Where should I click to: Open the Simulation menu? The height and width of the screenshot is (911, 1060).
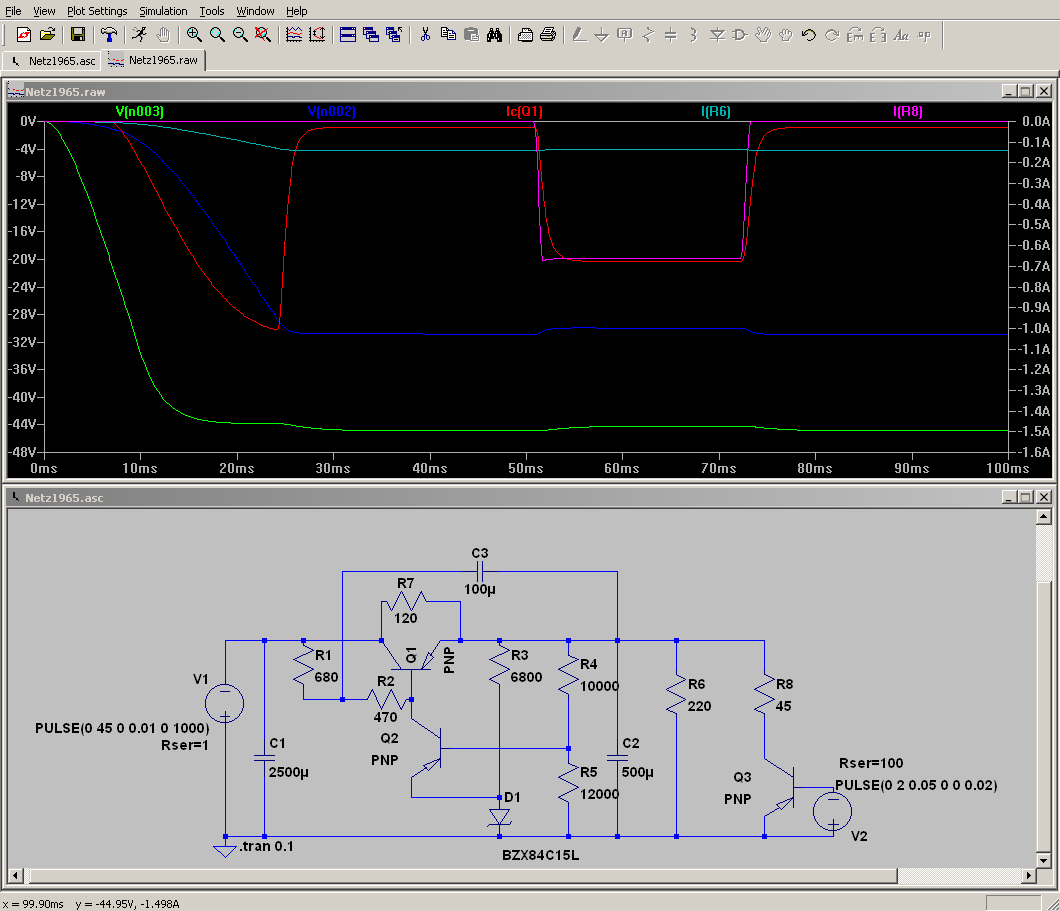tap(164, 11)
